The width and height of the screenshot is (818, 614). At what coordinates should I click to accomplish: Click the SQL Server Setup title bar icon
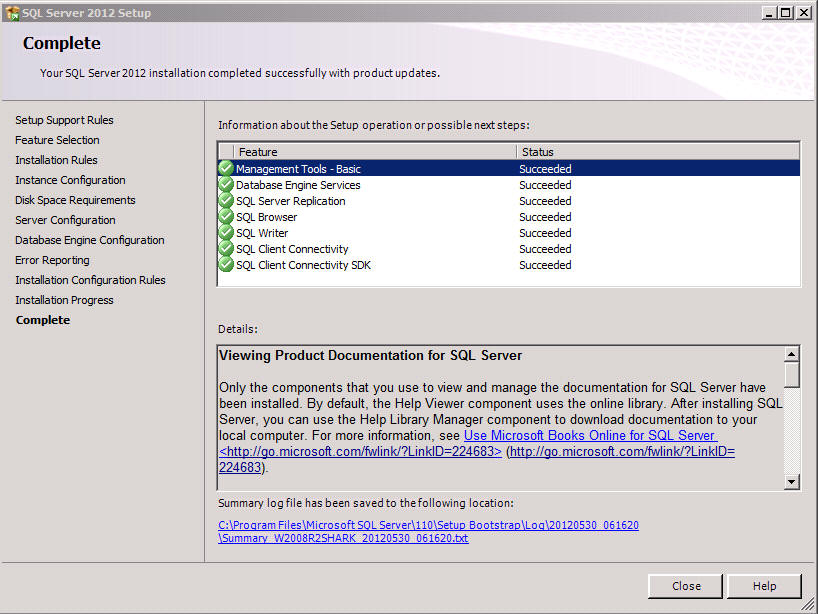point(12,13)
